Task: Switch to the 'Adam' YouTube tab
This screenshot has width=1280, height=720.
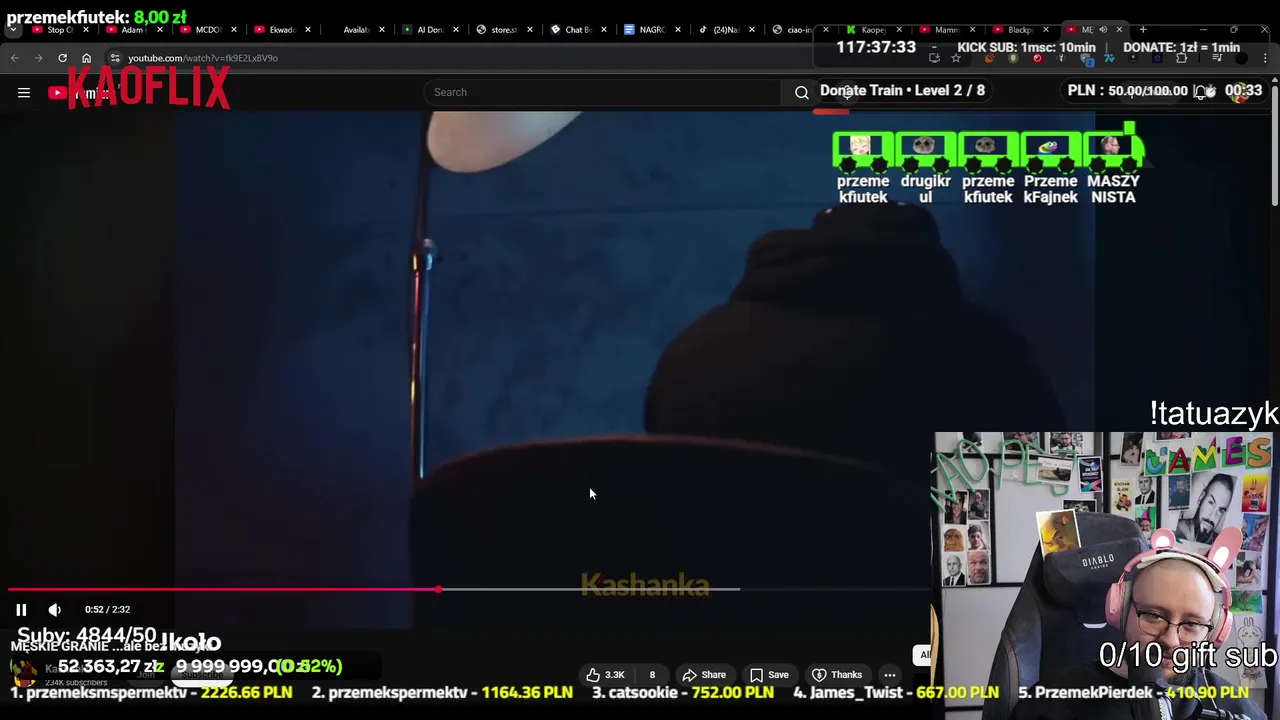Action: 132,29
